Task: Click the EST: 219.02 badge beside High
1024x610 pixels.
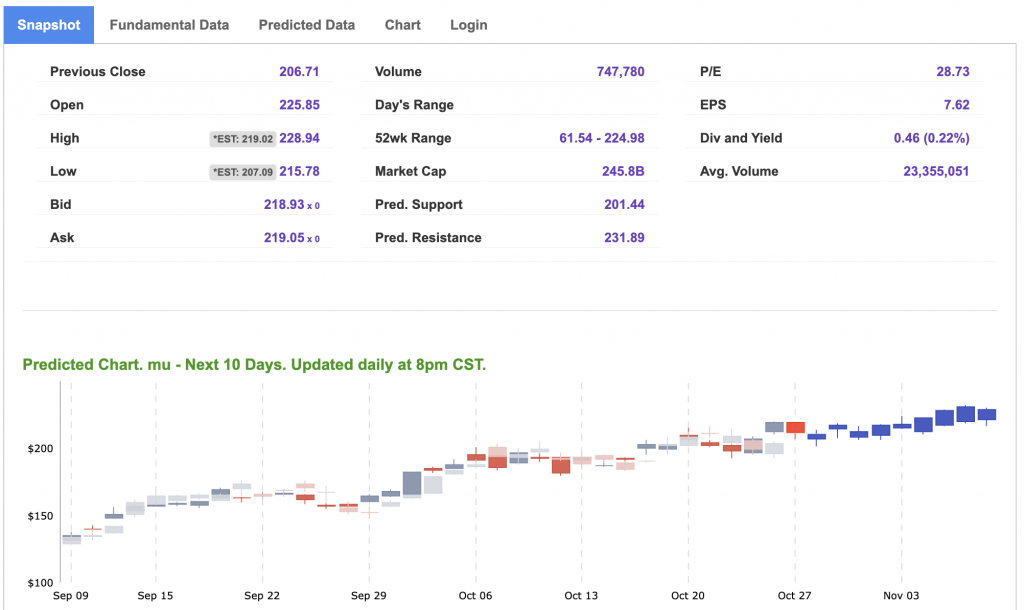Action: (242, 139)
